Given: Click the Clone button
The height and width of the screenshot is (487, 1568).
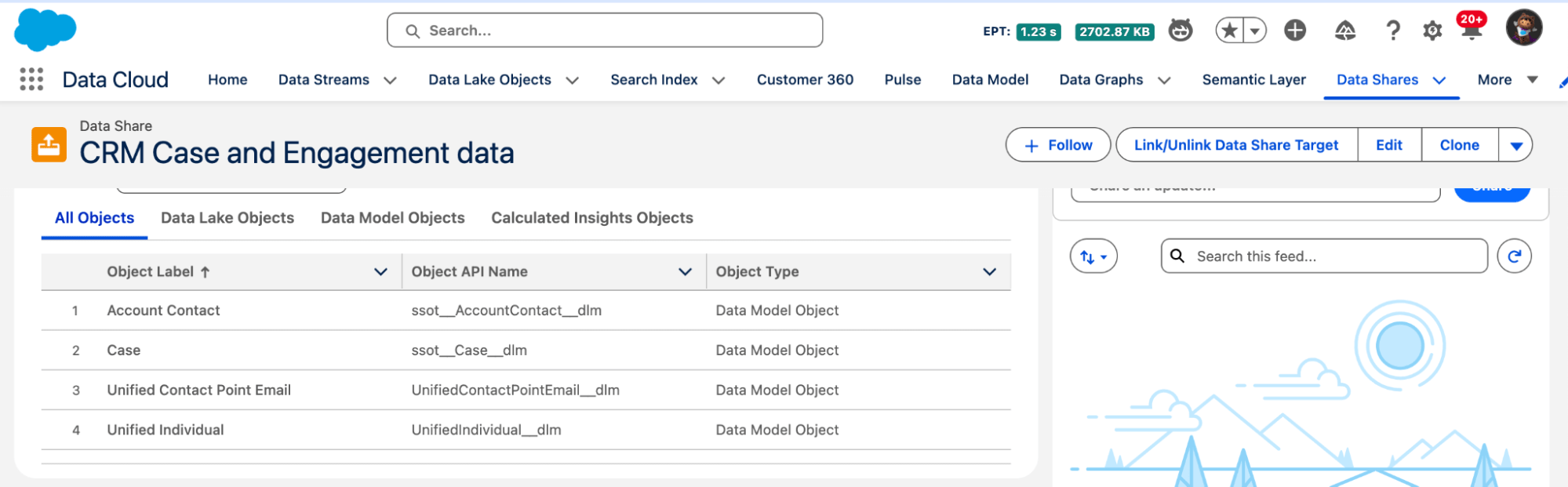Looking at the screenshot, I should pos(1459,144).
